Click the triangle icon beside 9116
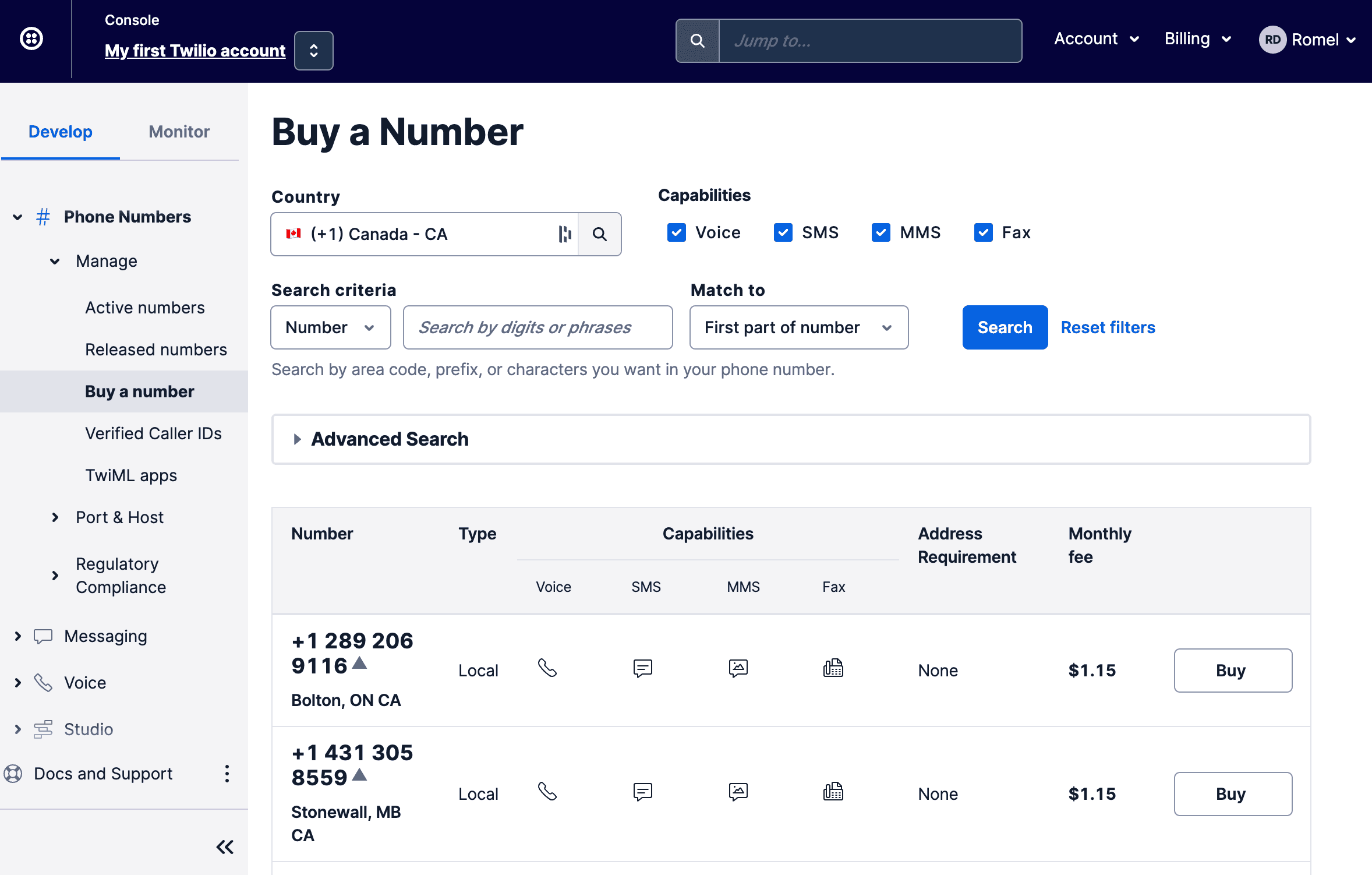This screenshot has height=875, width=1372. coord(360,662)
